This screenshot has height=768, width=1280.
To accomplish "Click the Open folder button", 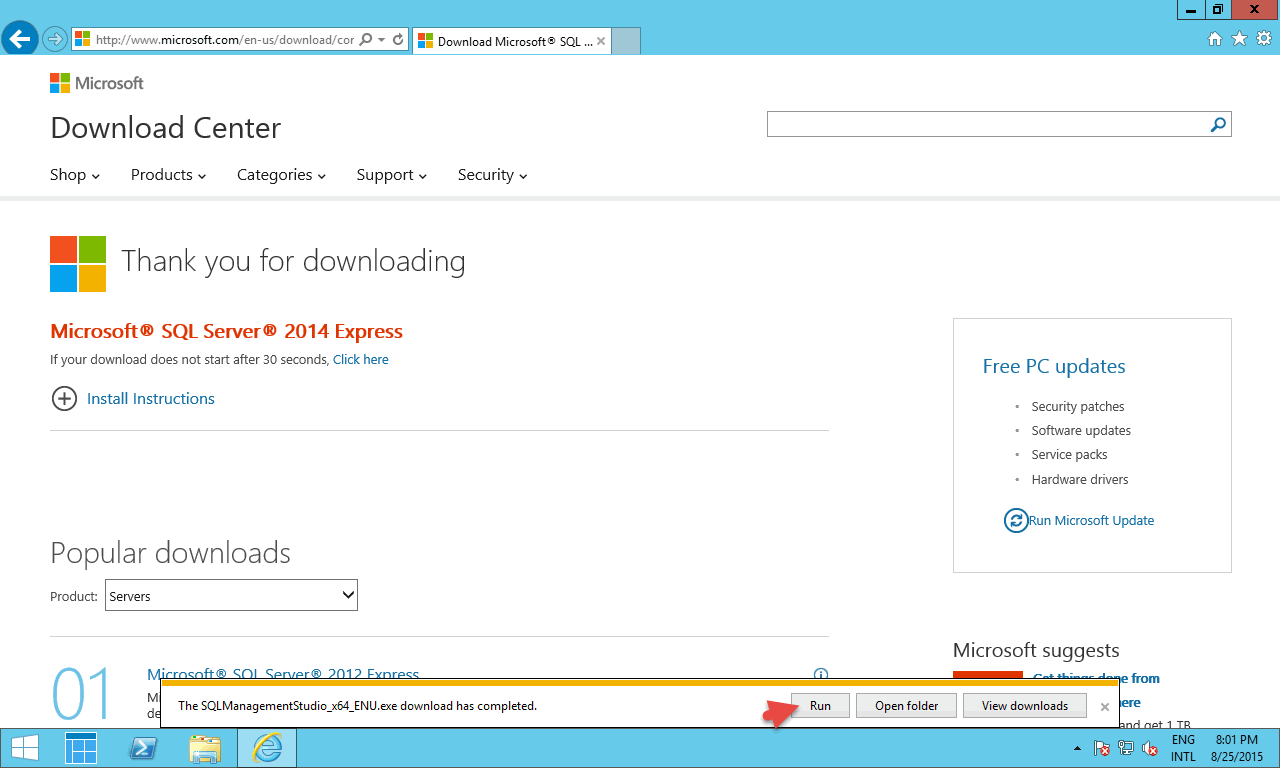I will [x=907, y=705].
